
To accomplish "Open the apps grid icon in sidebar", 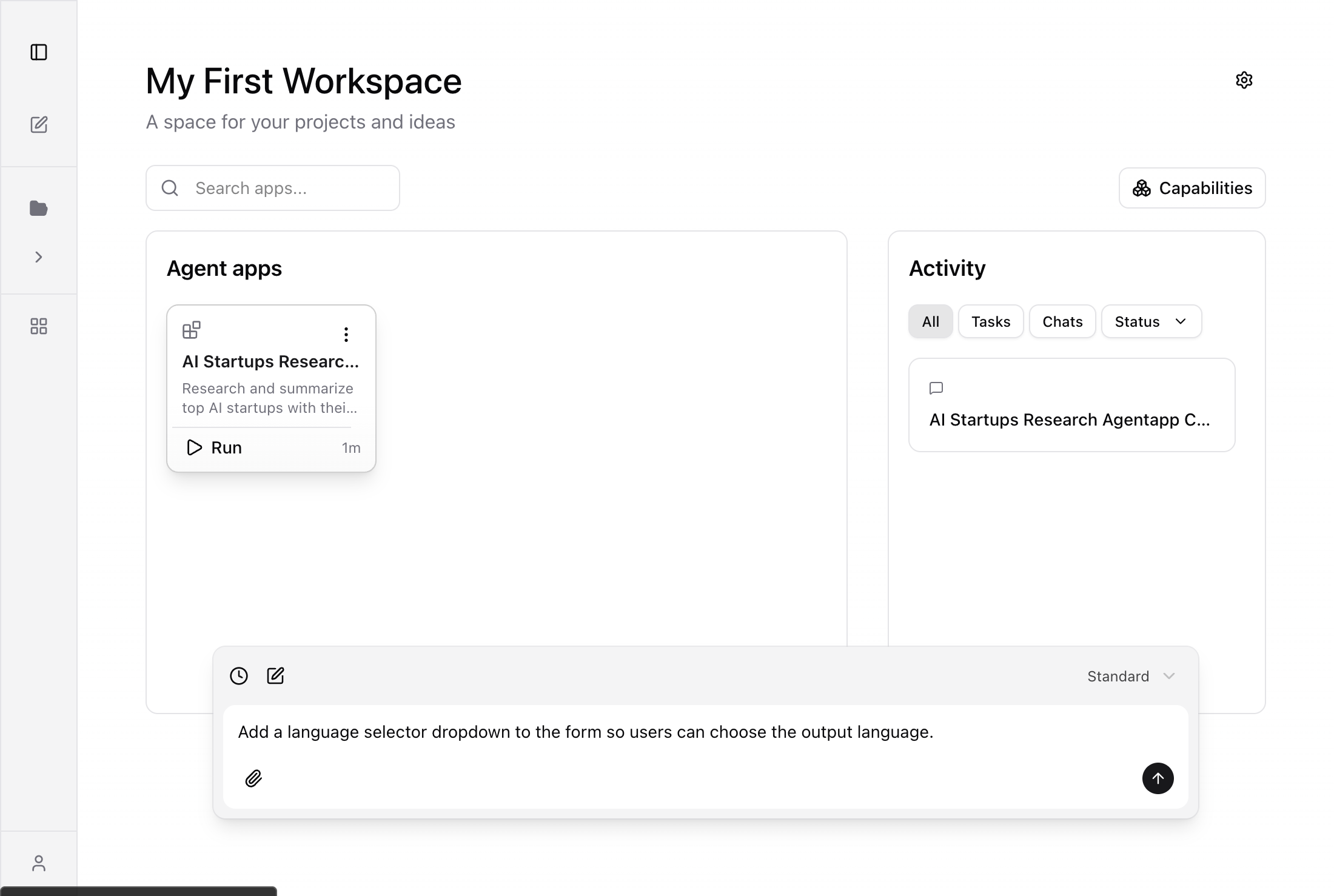I will coord(39,327).
